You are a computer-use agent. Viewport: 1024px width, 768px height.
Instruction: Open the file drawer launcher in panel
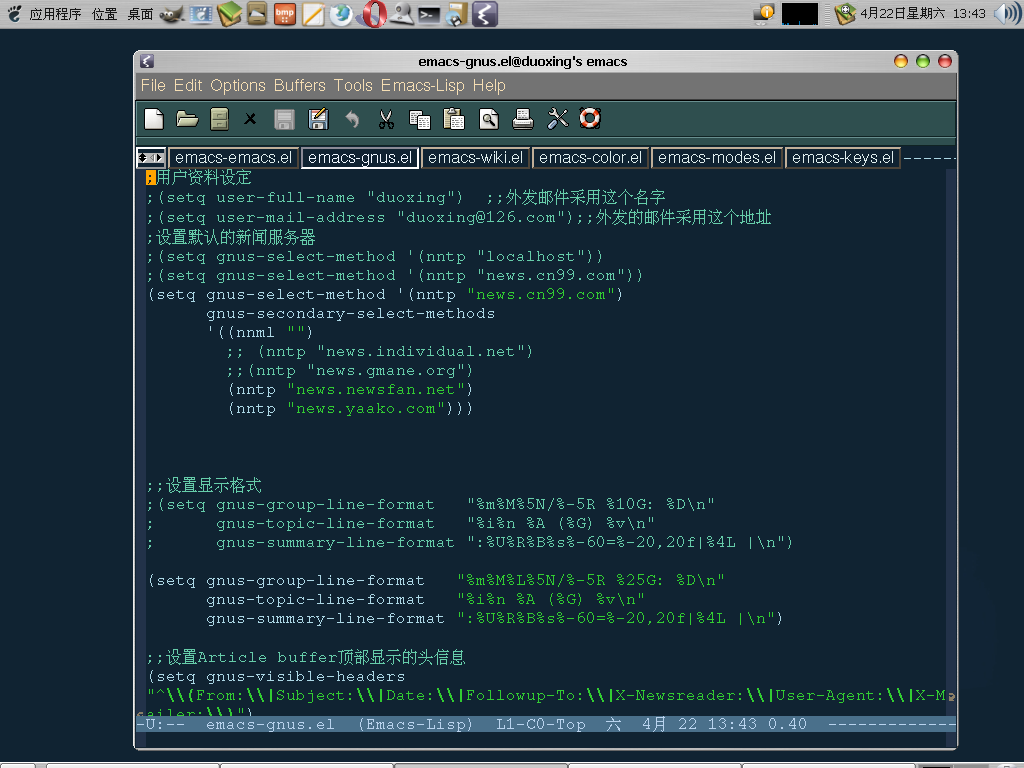pyautogui.click(x=257, y=14)
